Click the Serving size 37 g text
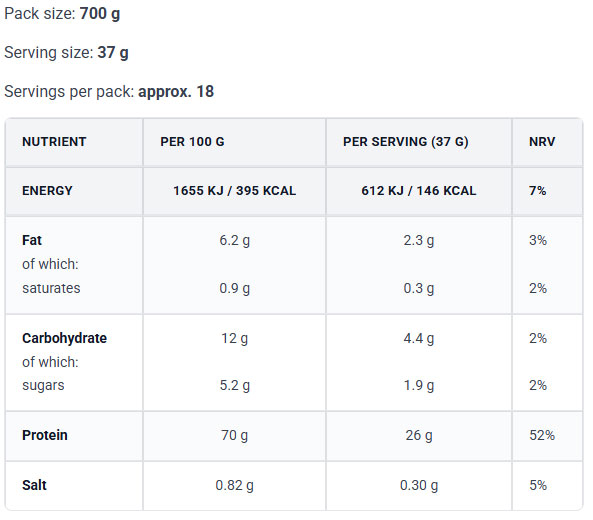 tap(66, 53)
